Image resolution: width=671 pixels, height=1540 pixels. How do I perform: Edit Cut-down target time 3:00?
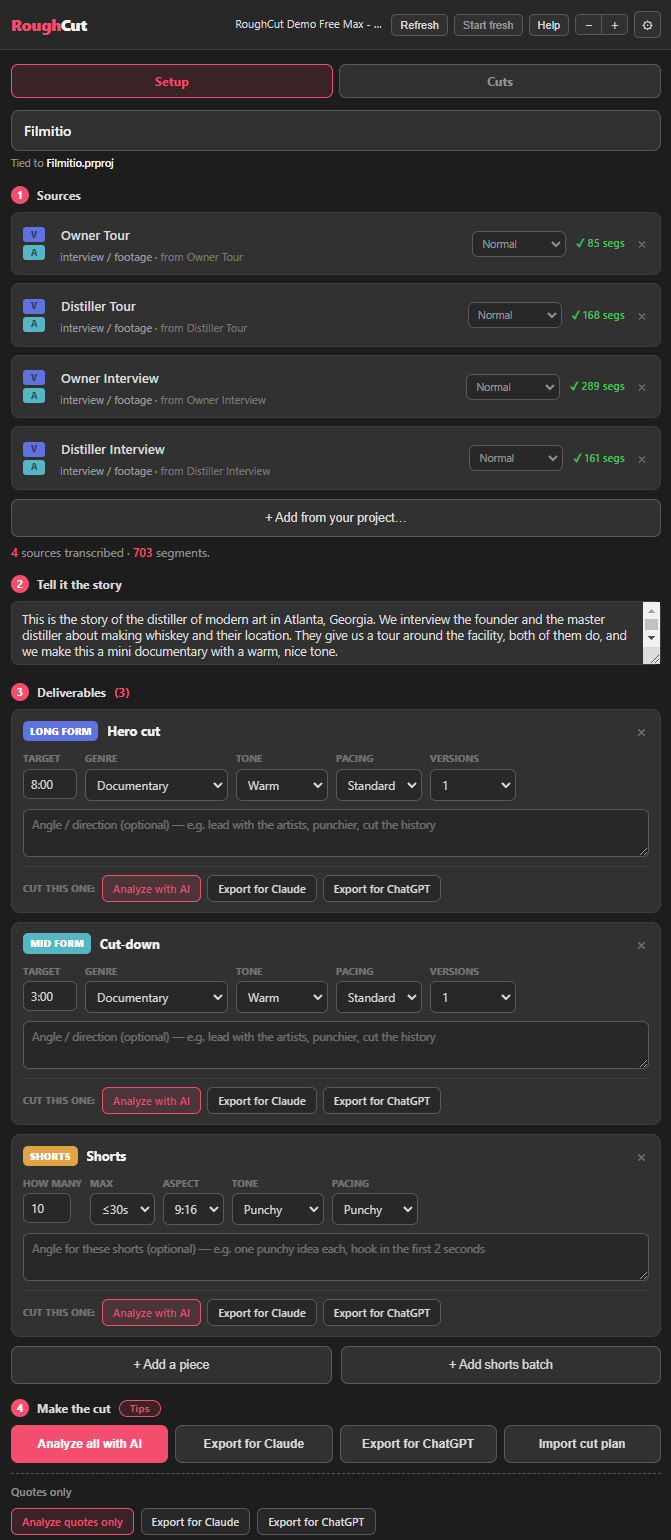[x=50, y=997]
